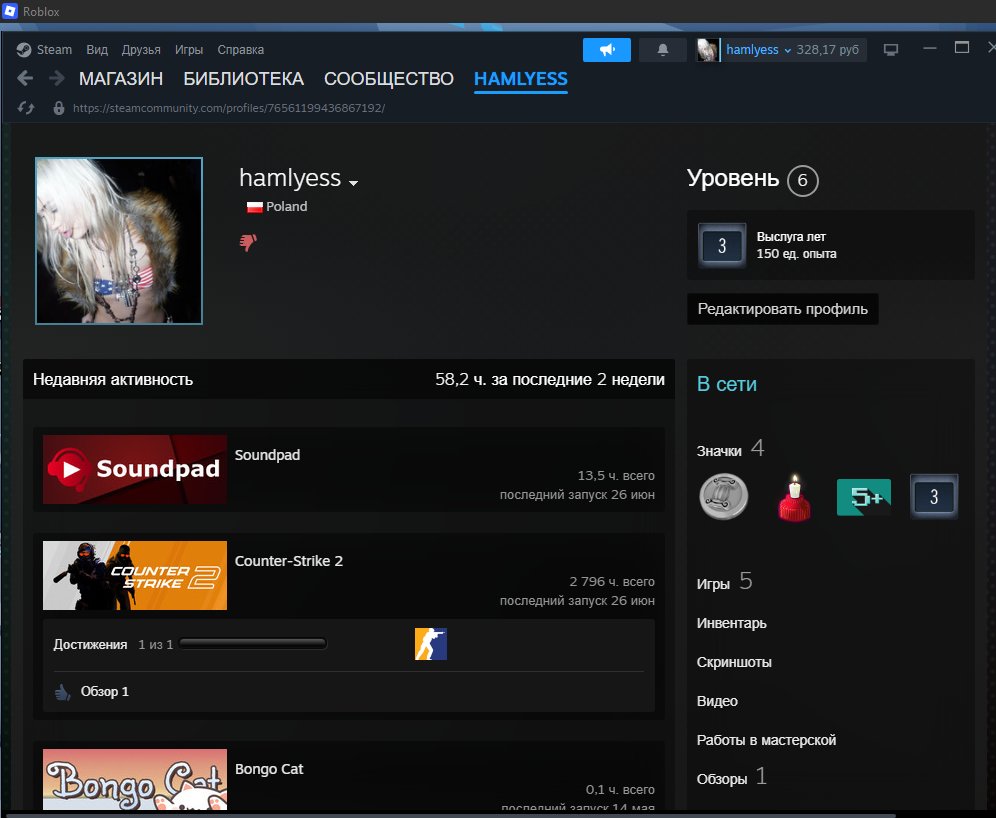The height and width of the screenshot is (818, 996).
Task: Open Видео link
Action: tap(717, 701)
